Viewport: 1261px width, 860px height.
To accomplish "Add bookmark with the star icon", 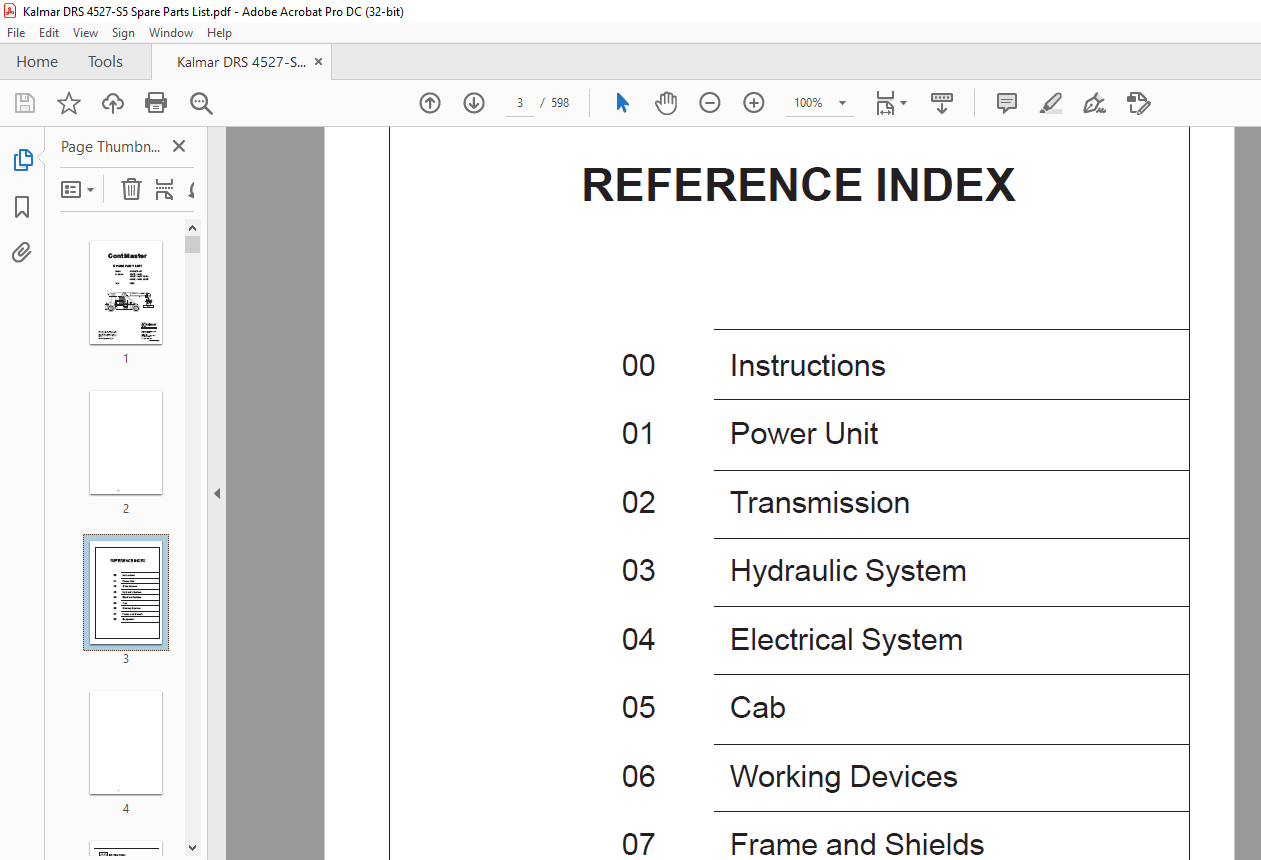I will 69,103.
